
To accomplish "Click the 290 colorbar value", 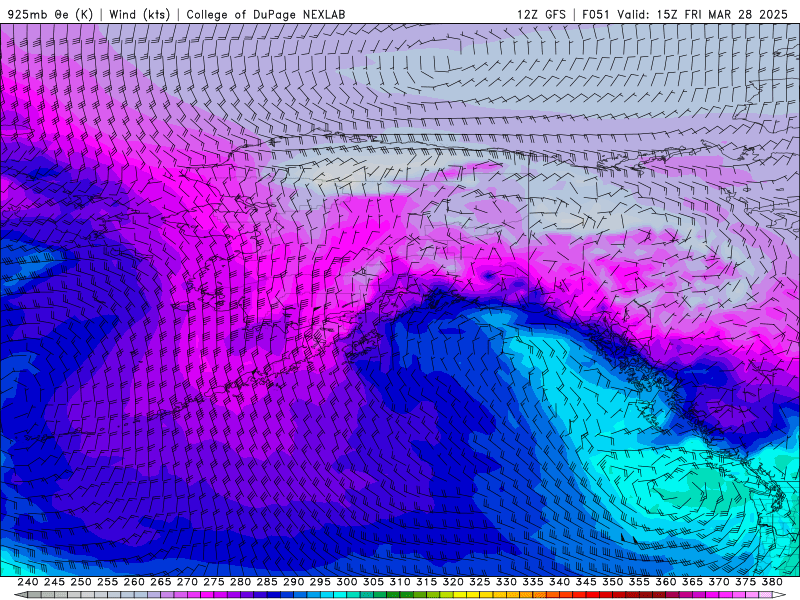I will pyautogui.click(x=293, y=582).
